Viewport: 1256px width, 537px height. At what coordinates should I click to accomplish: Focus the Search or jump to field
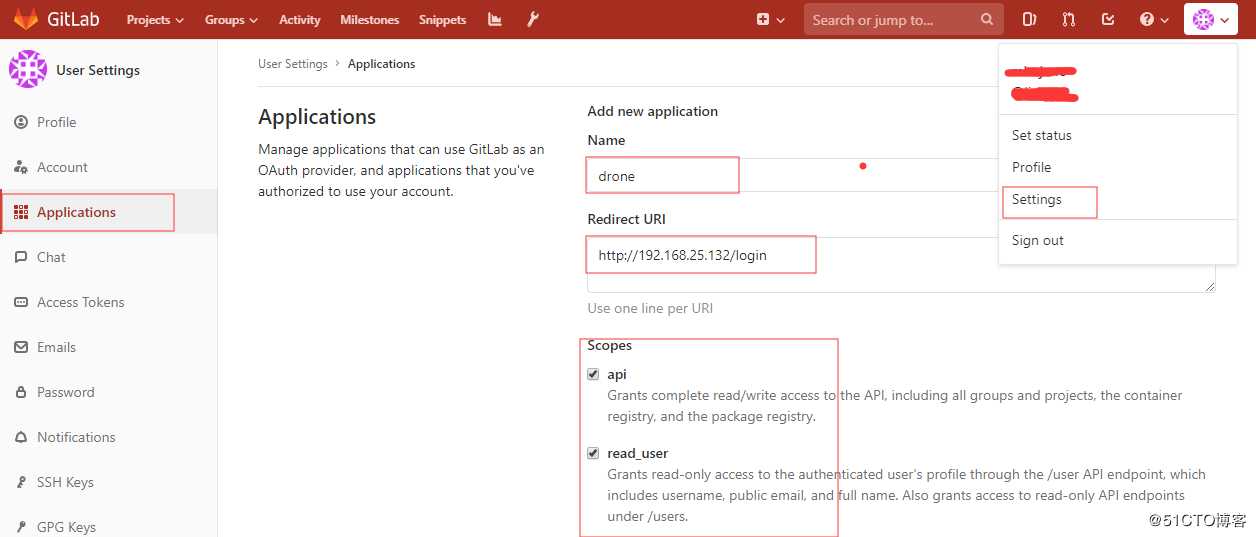(903, 19)
